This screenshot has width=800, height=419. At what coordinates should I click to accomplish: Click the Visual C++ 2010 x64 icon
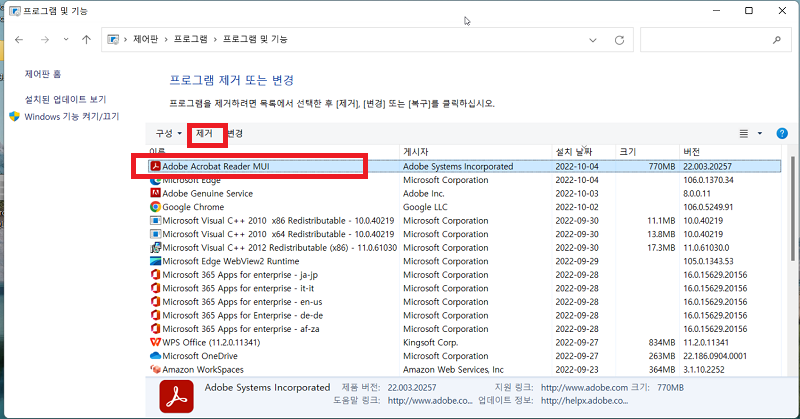[156, 234]
